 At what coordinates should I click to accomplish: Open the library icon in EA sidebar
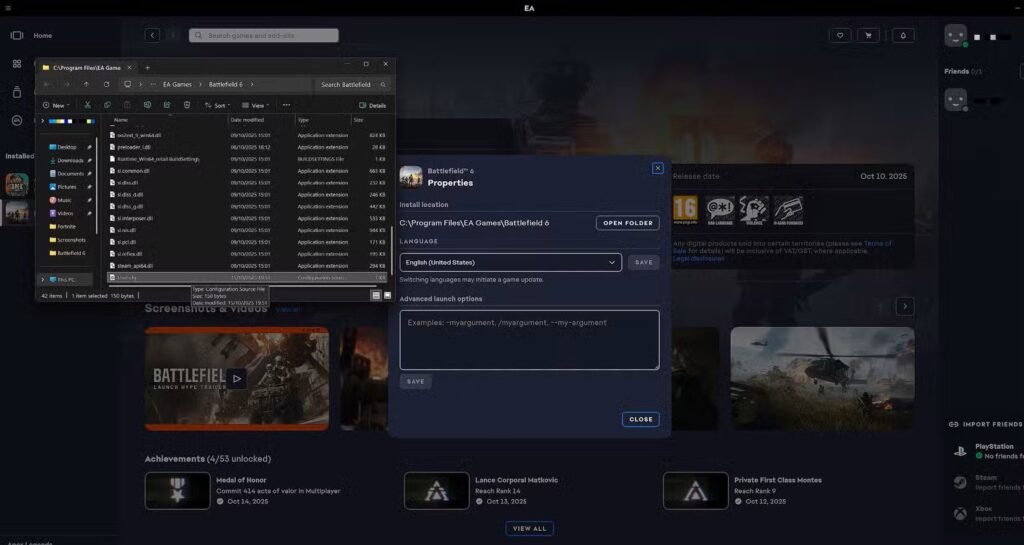[x=17, y=92]
